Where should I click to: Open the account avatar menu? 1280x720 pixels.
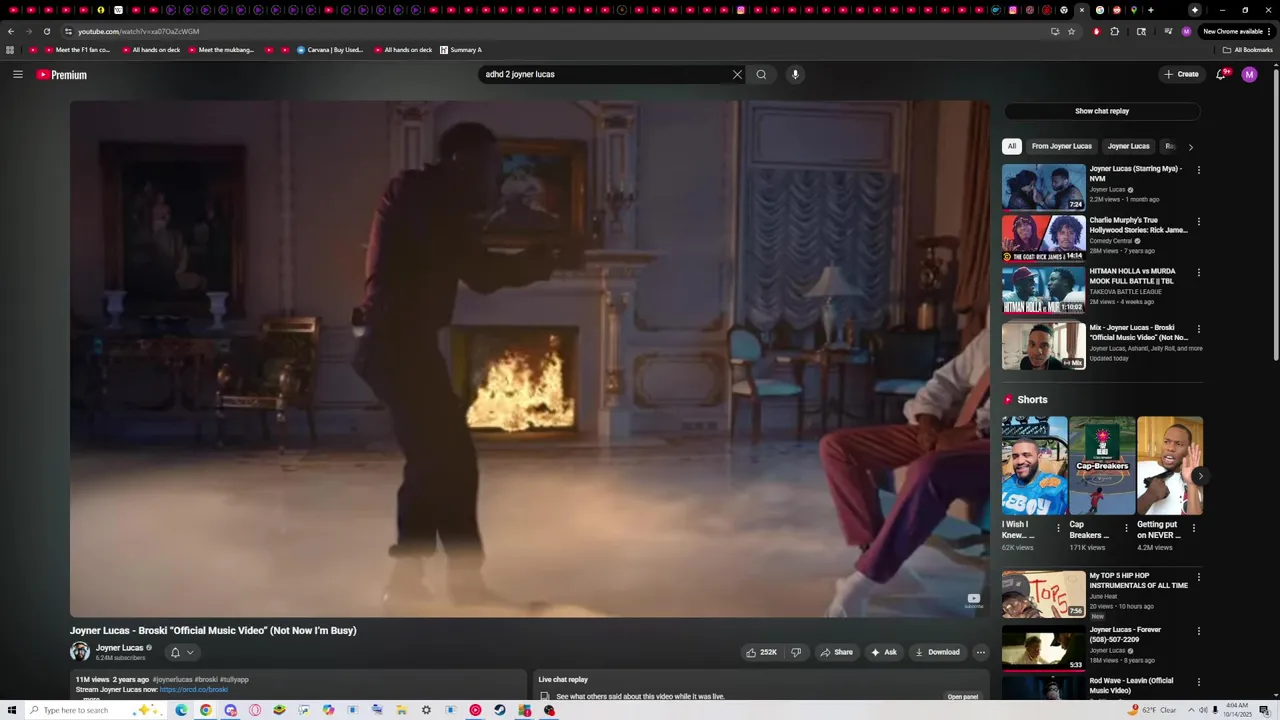tap(1249, 74)
